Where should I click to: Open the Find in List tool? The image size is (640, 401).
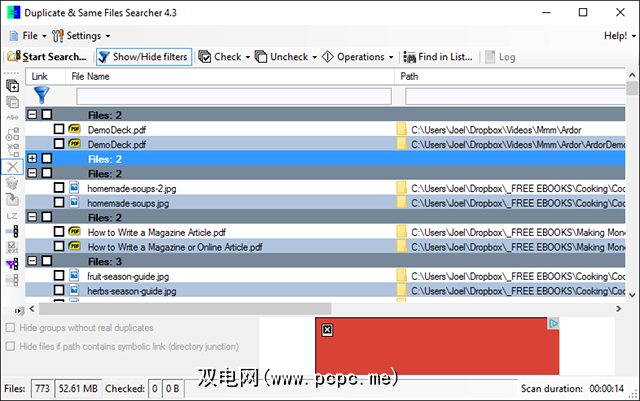438,57
